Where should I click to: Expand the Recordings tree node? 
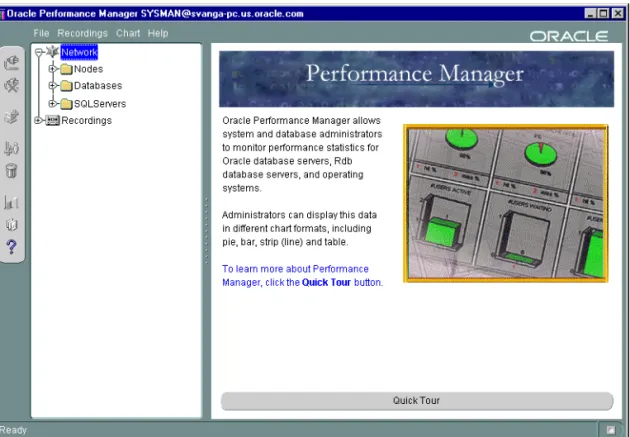tap(39, 120)
